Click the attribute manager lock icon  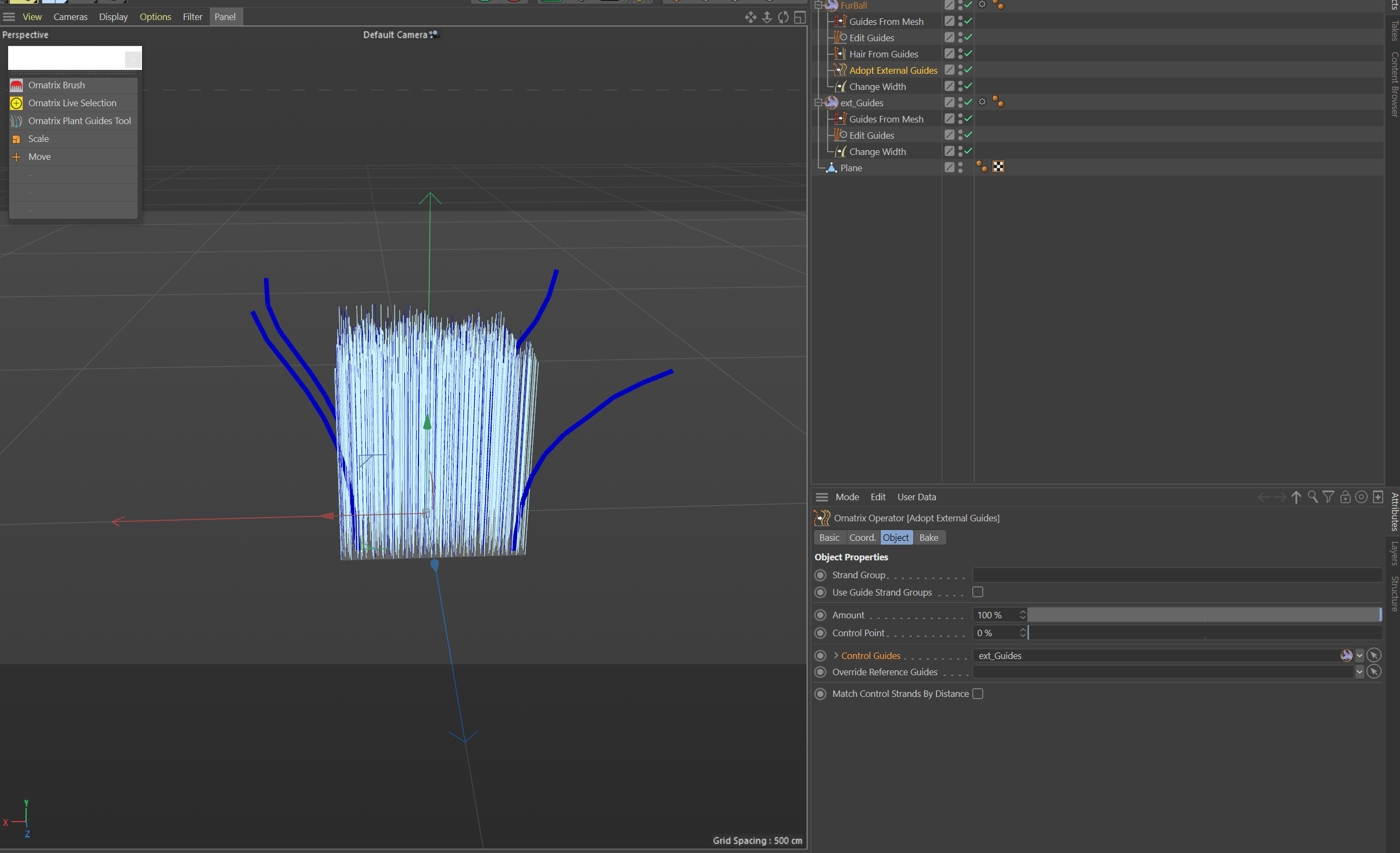pyautogui.click(x=1345, y=497)
